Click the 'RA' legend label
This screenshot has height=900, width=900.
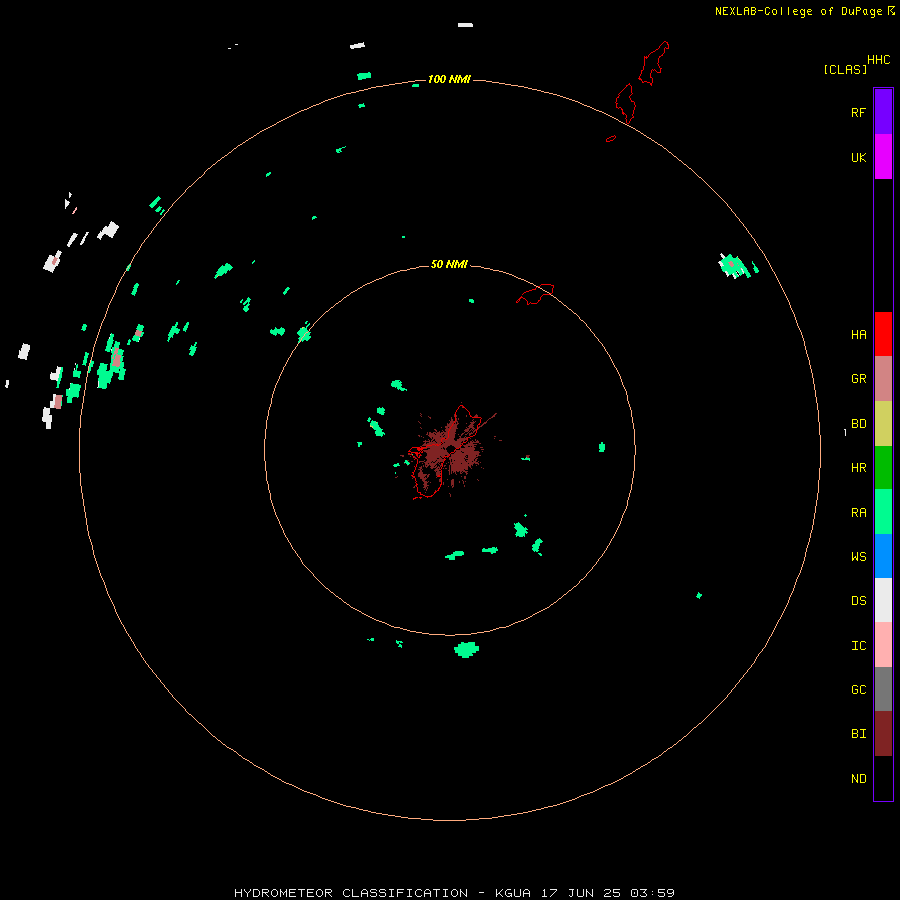(859, 513)
